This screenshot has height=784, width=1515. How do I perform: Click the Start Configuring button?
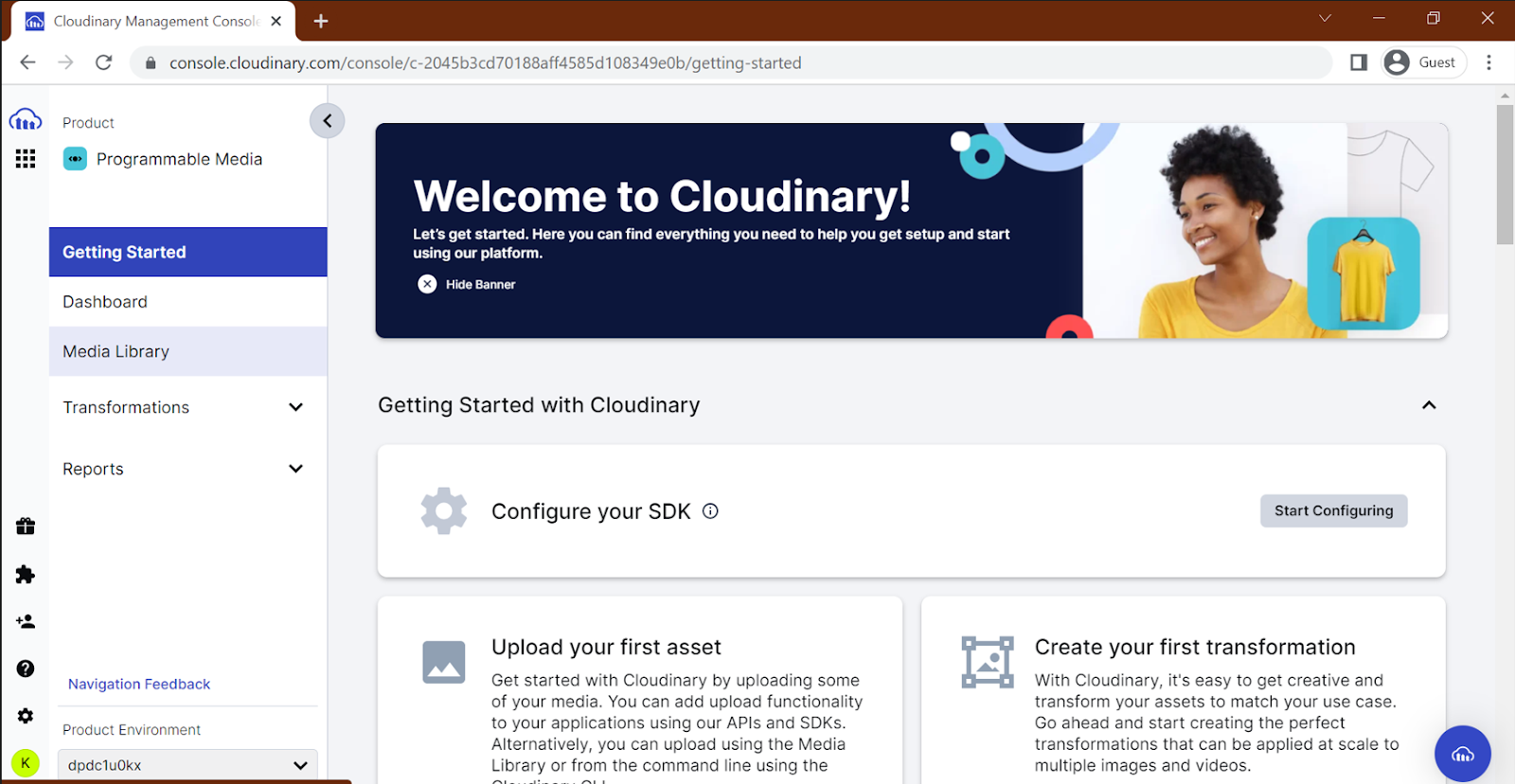[1333, 511]
